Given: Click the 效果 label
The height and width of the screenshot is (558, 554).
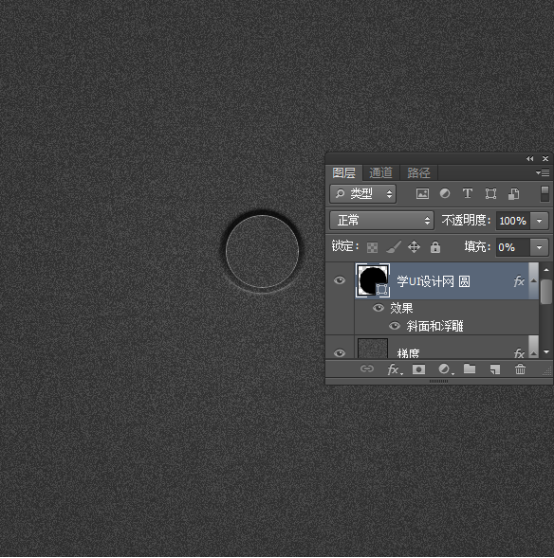Looking at the screenshot, I should tap(402, 308).
